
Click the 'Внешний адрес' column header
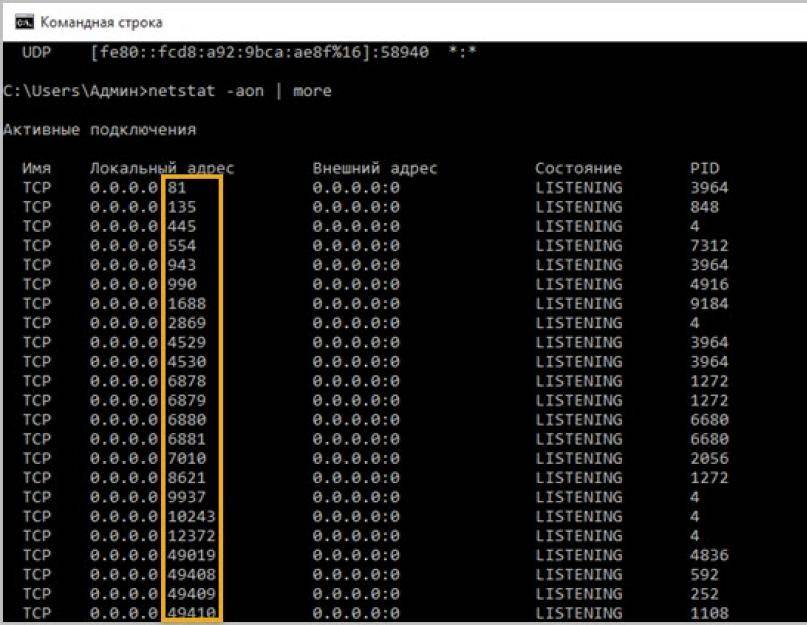pos(375,168)
